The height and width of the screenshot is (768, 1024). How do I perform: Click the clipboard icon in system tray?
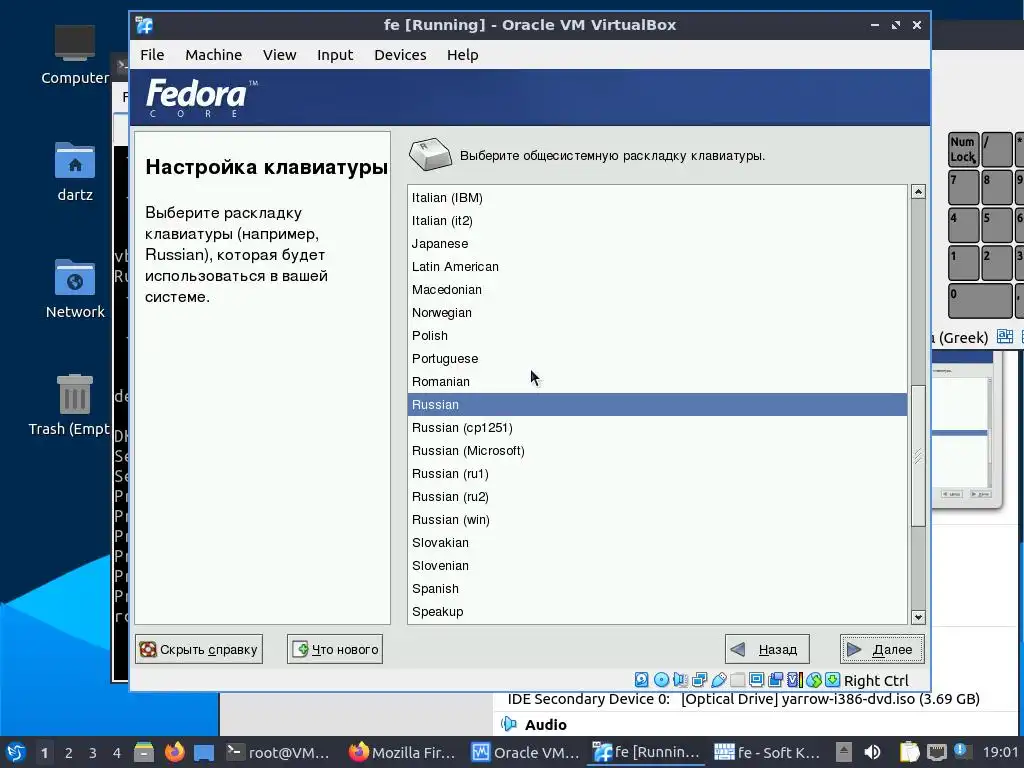pos(909,752)
